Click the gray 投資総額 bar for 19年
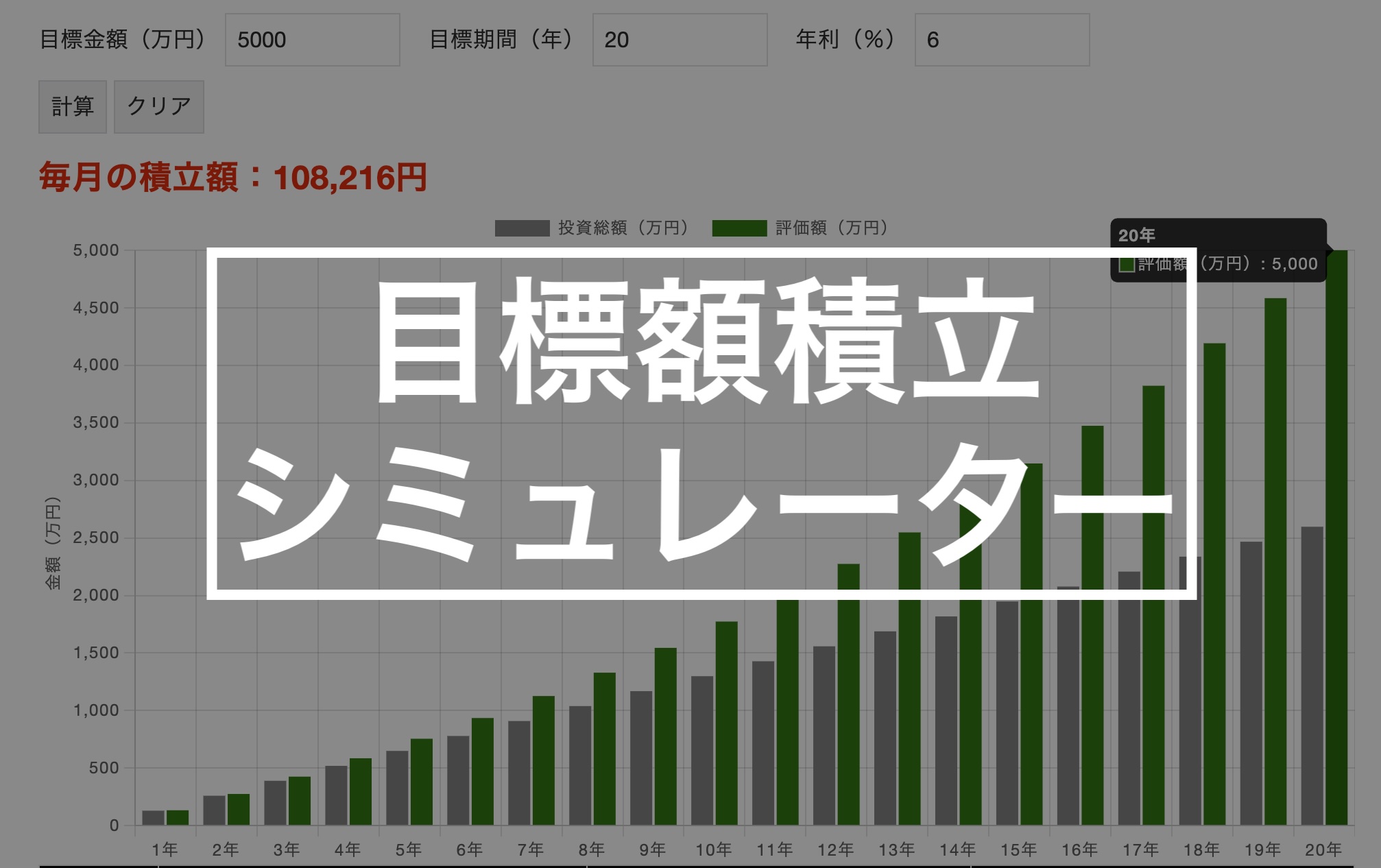The height and width of the screenshot is (868, 1381). [x=1251, y=684]
